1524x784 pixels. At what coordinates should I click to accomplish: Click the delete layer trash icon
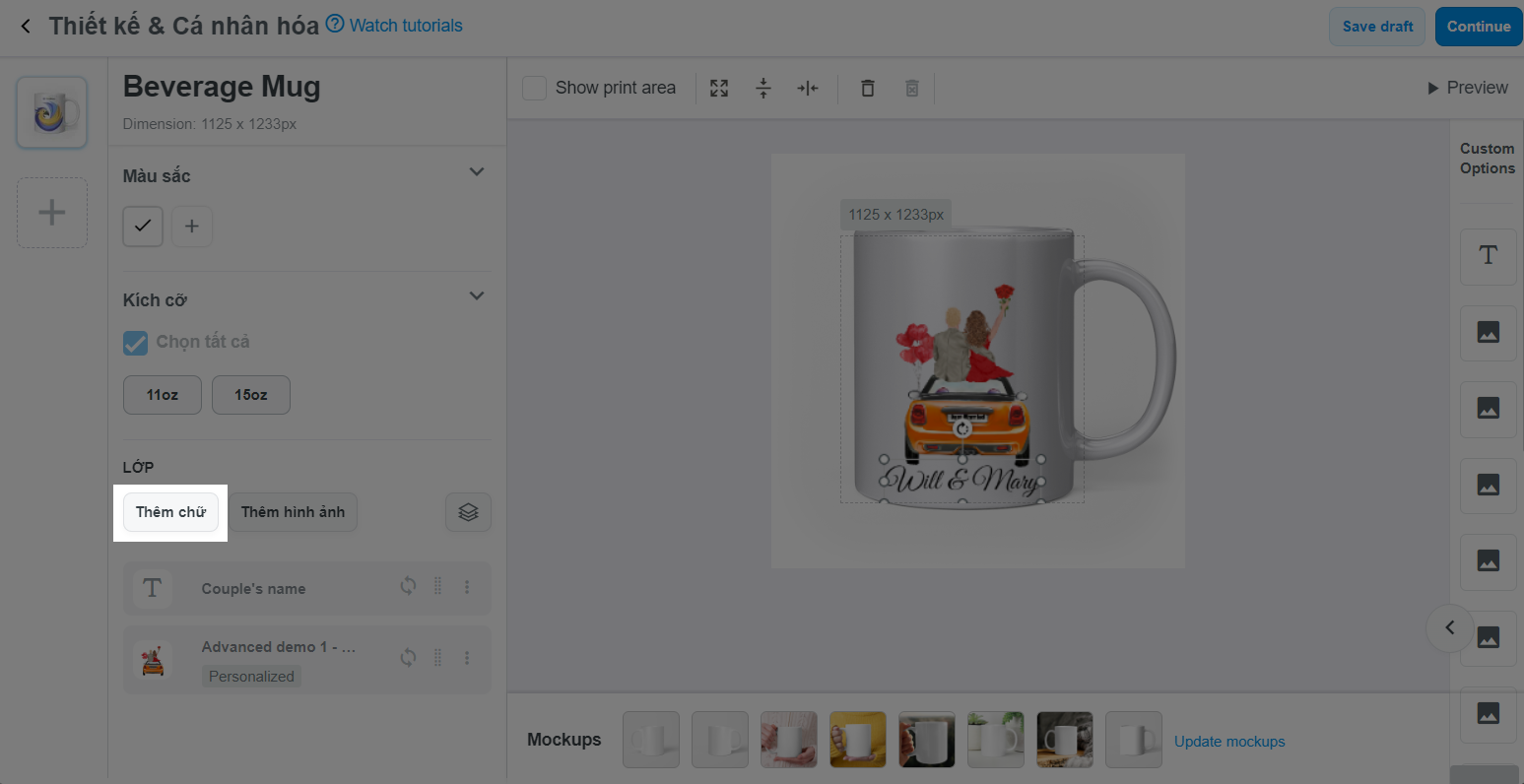(x=867, y=89)
